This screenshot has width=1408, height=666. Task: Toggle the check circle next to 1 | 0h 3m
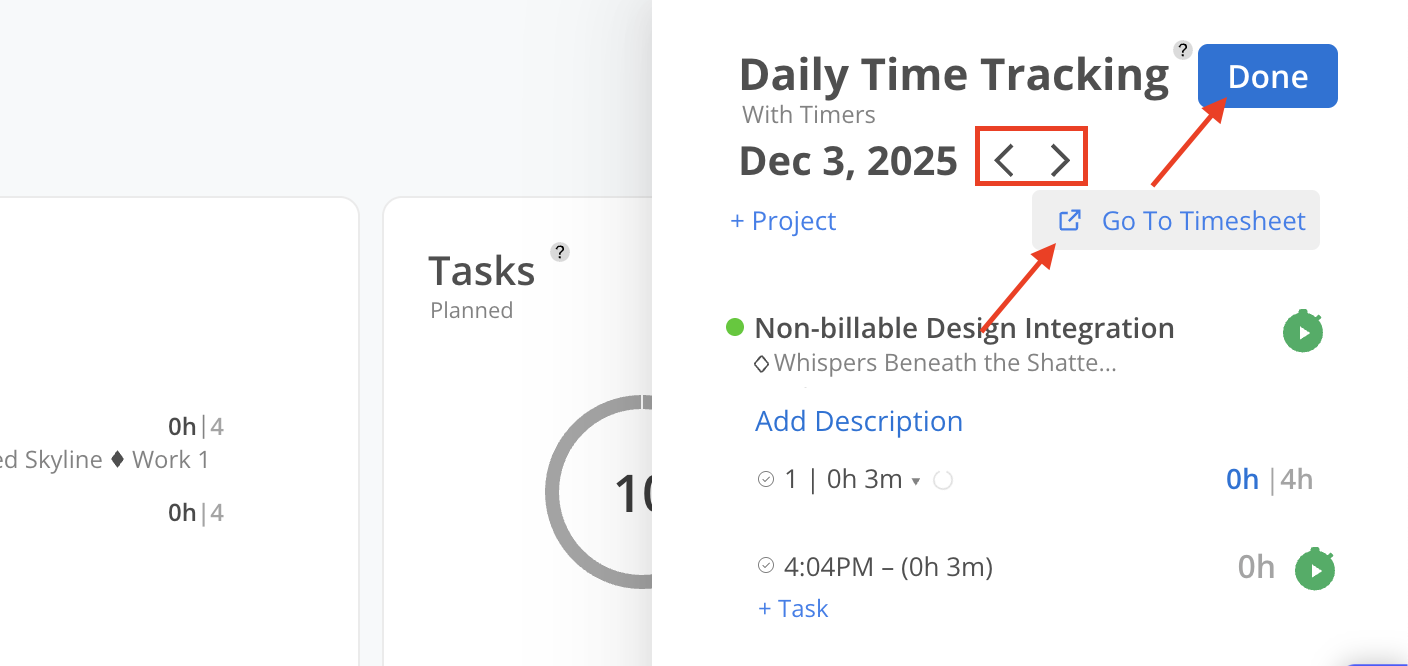tap(766, 480)
